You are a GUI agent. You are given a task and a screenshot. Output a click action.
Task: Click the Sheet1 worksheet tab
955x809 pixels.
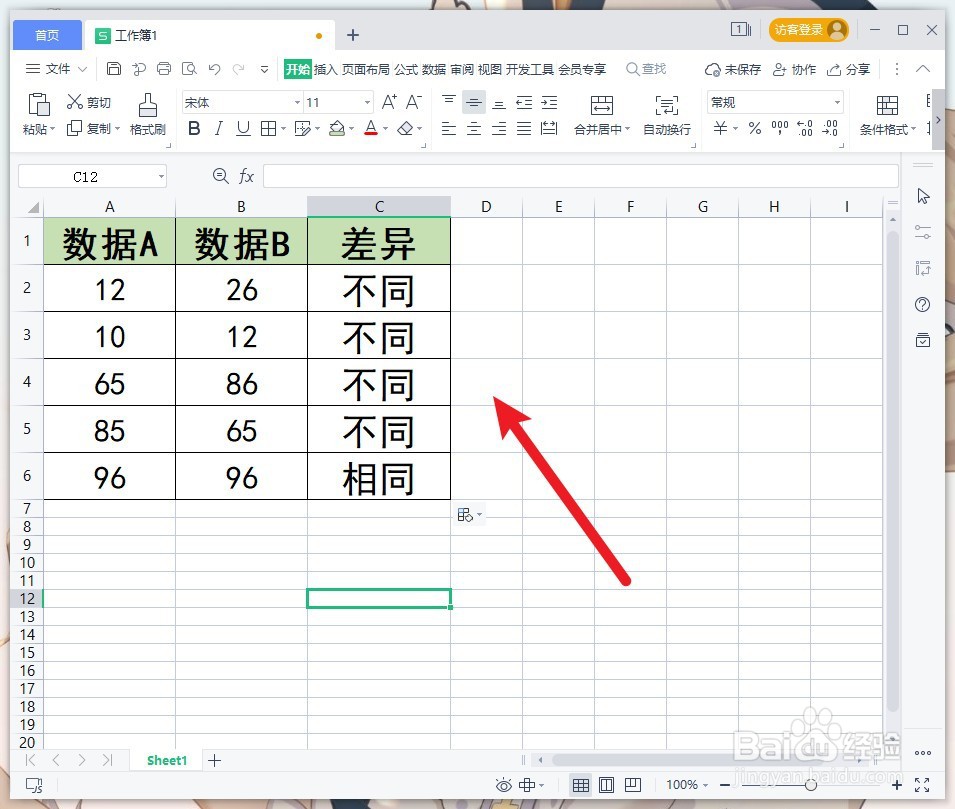point(165,760)
